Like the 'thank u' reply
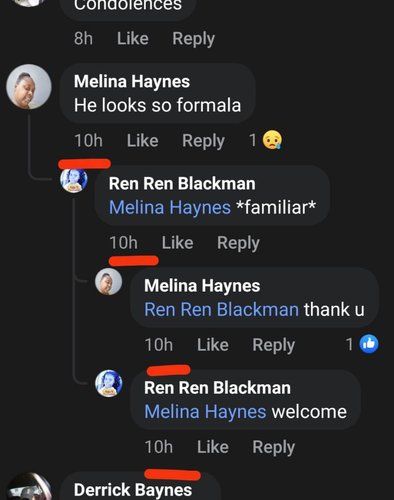The image size is (394, 500). click(213, 344)
